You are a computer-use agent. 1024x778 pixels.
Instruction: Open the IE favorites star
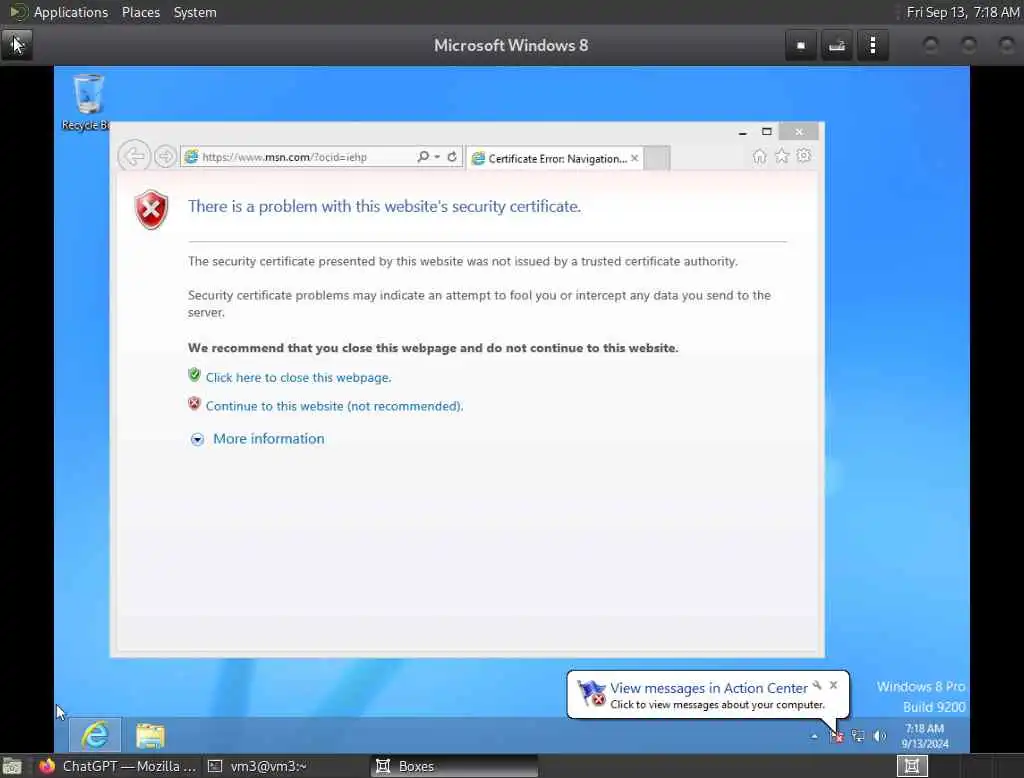point(782,156)
